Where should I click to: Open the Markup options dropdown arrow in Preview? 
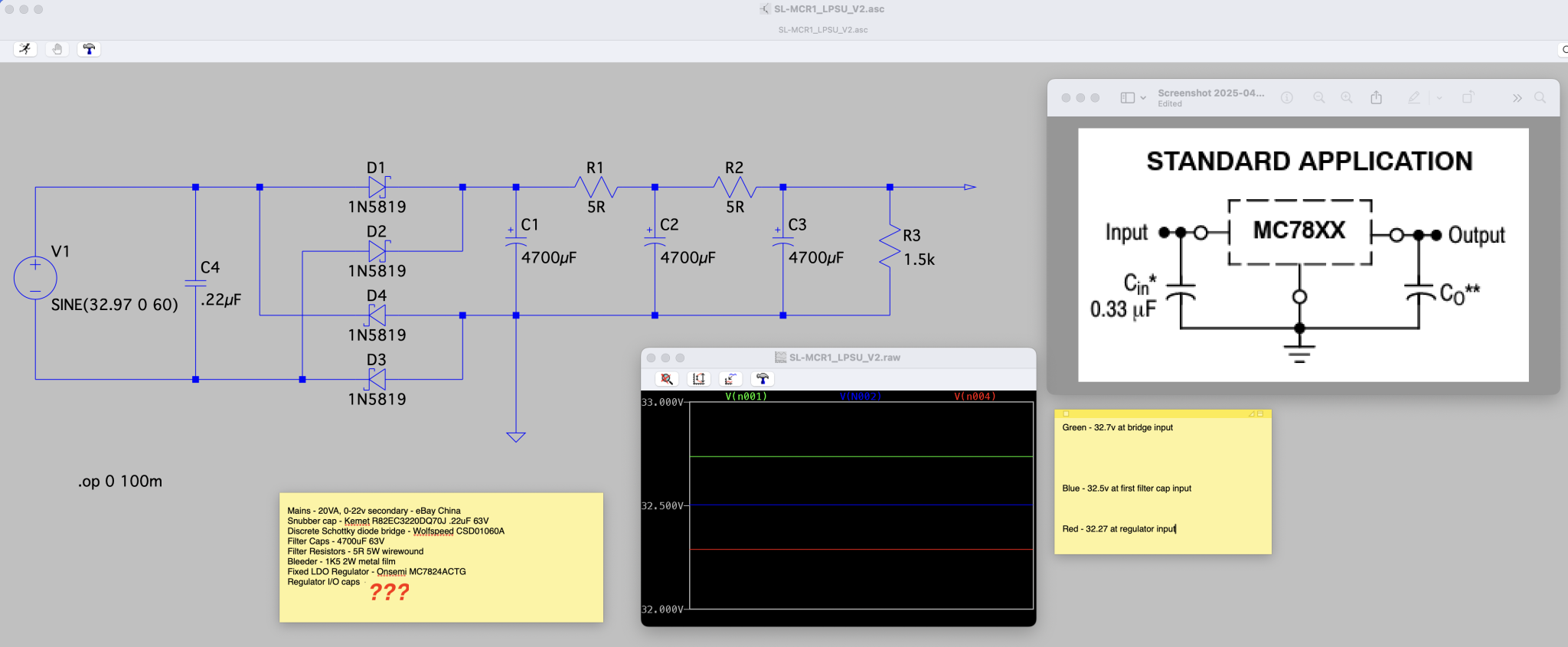tap(1439, 98)
